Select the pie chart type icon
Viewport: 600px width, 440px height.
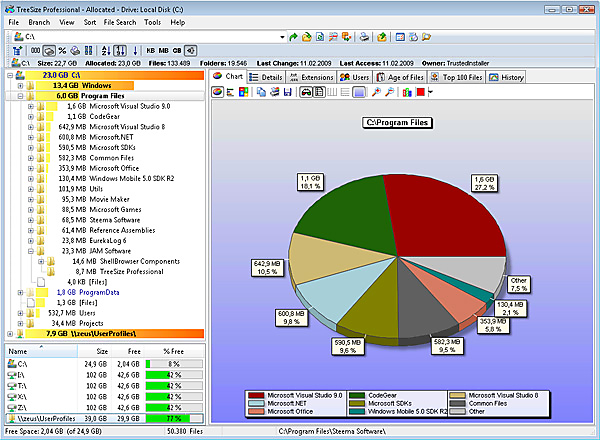[218, 92]
